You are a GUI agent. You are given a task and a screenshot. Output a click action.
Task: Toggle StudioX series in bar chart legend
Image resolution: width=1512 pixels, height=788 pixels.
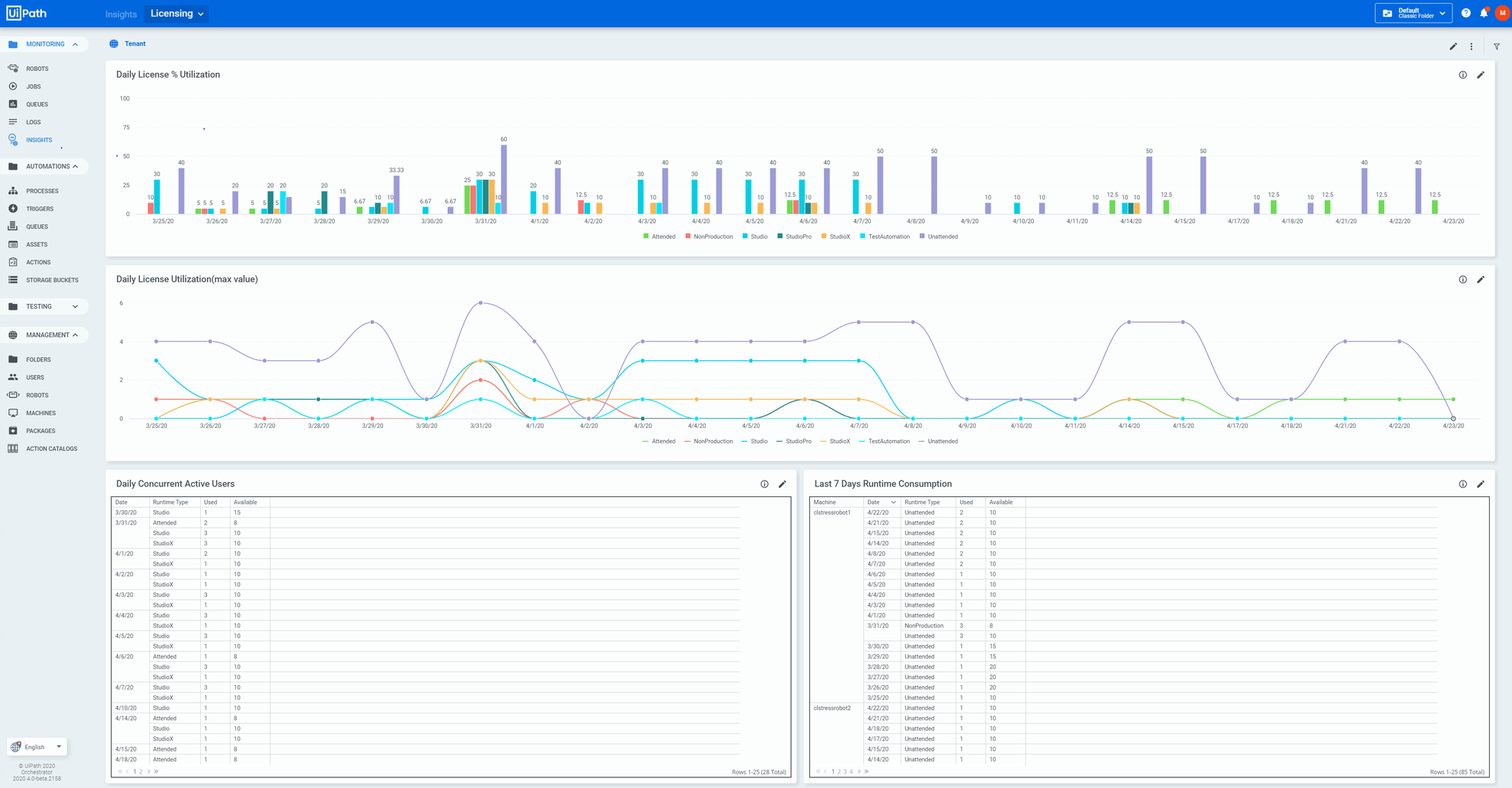click(836, 237)
